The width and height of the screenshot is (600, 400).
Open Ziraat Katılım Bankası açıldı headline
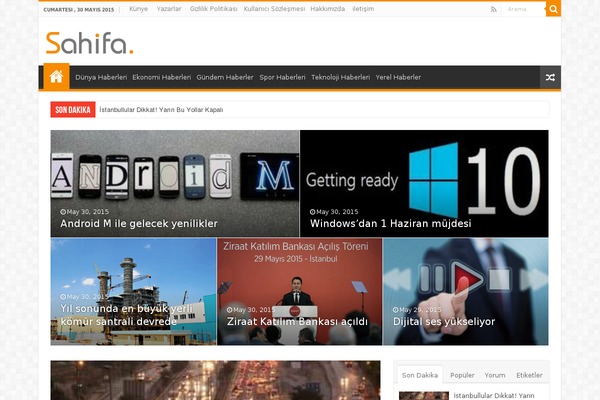(x=297, y=322)
